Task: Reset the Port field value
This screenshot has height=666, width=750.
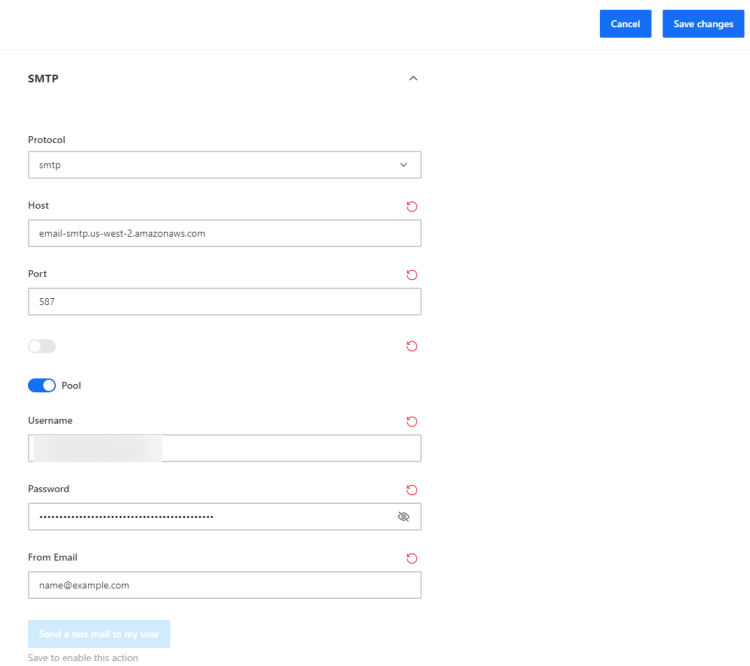Action: (x=412, y=275)
